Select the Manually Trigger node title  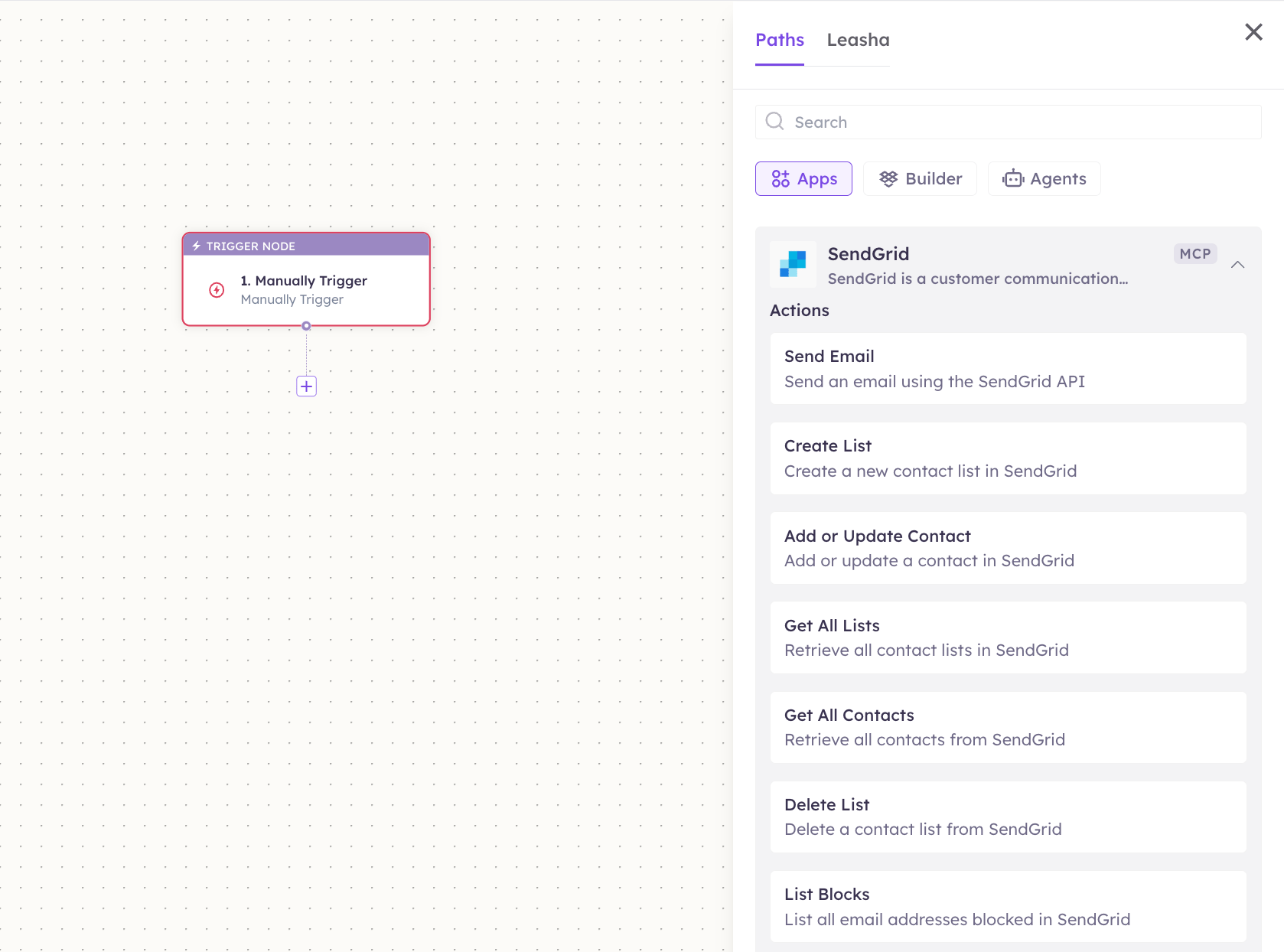(304, 281)
